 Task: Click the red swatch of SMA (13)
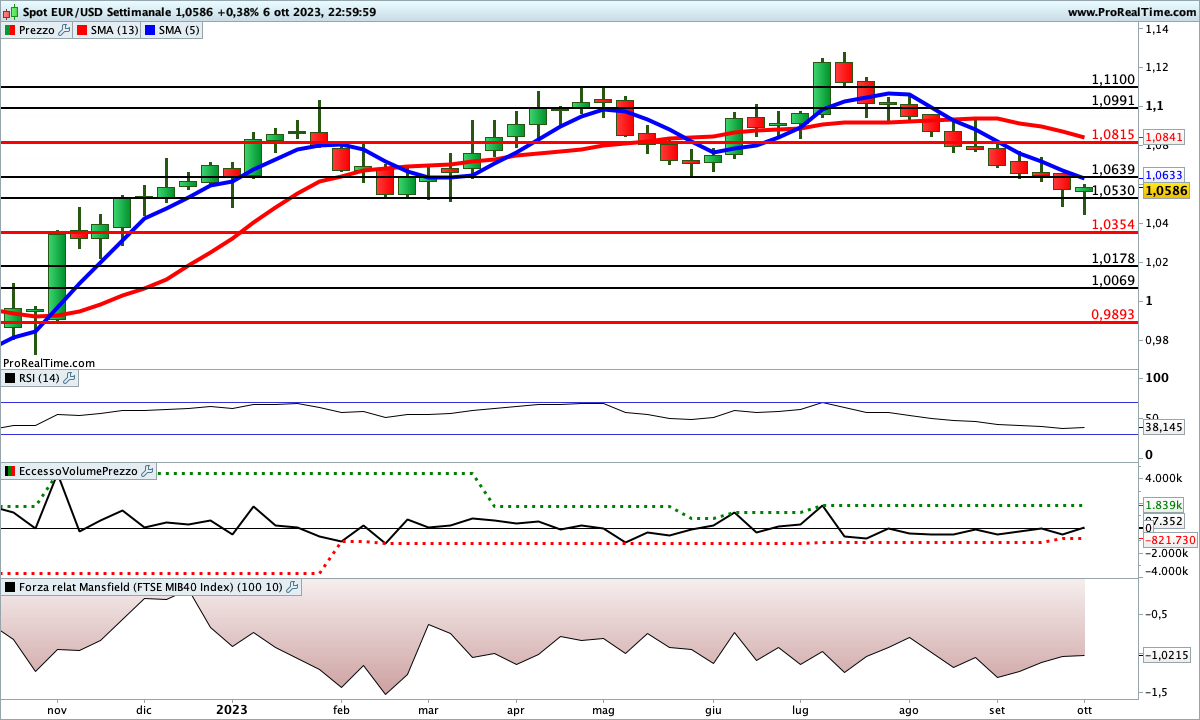(81, 30)
